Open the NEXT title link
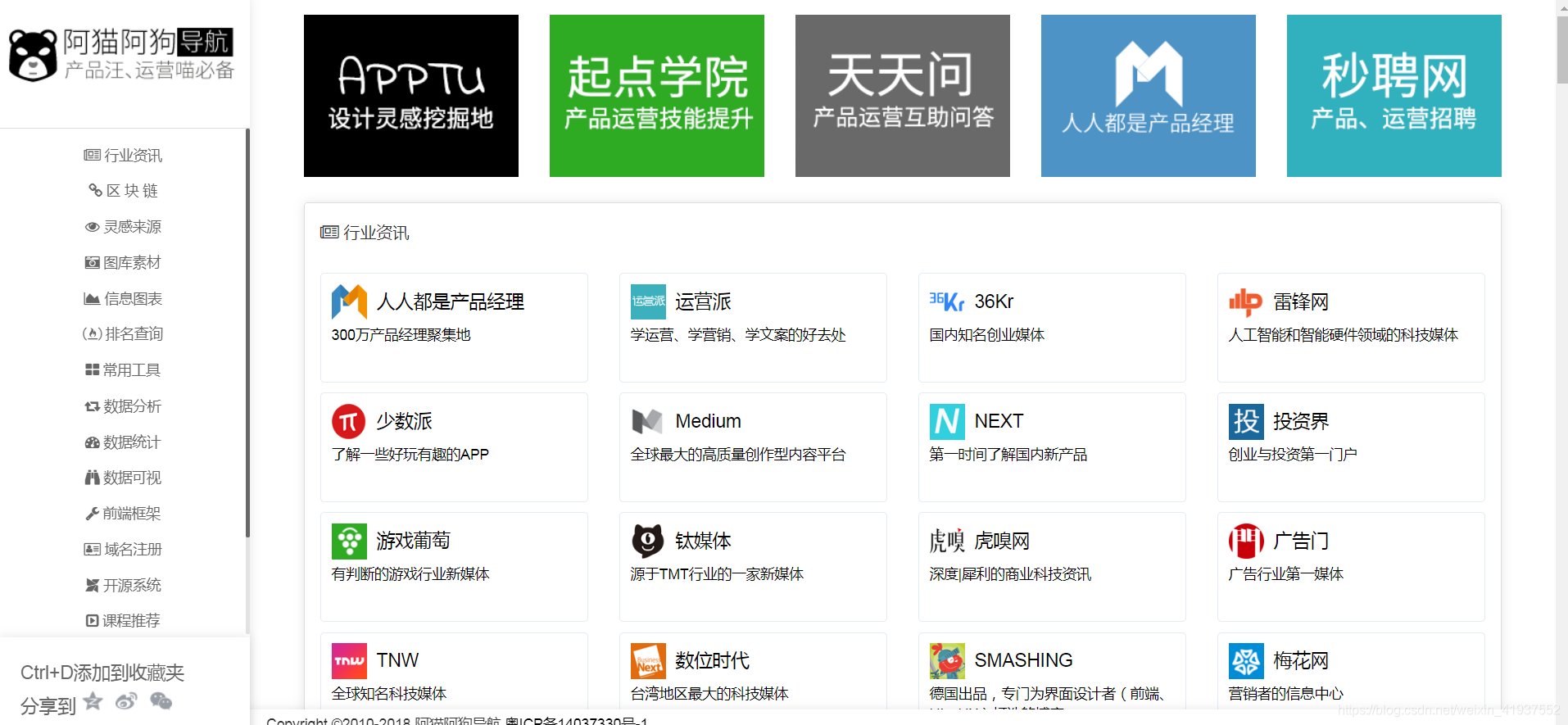 999,422
